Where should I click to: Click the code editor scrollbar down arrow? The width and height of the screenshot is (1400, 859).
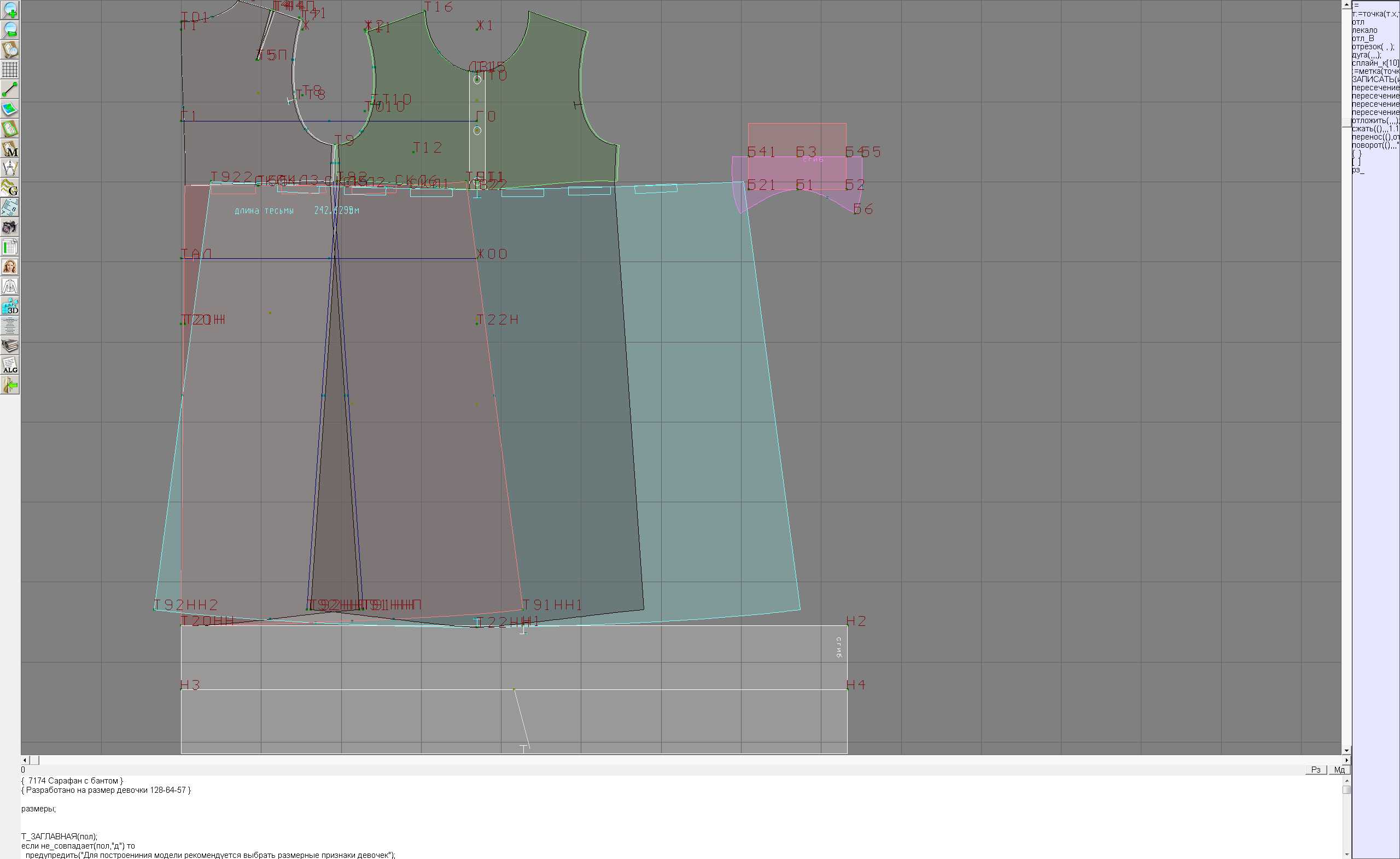tap(1346, 855)
